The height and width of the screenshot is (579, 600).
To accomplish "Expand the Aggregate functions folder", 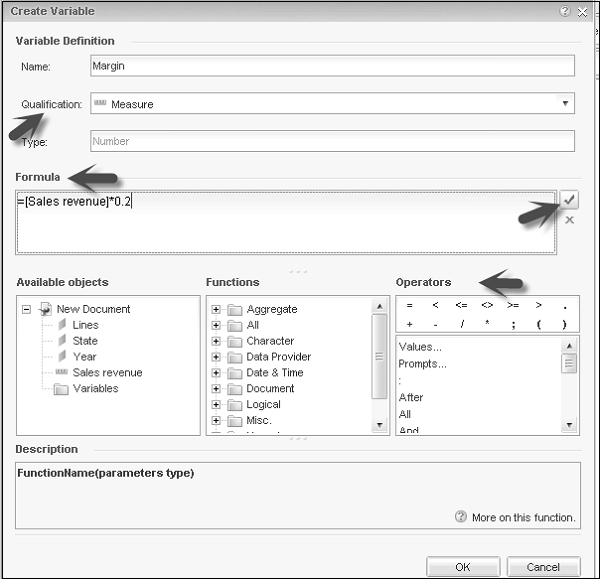I will pos(216,309).
